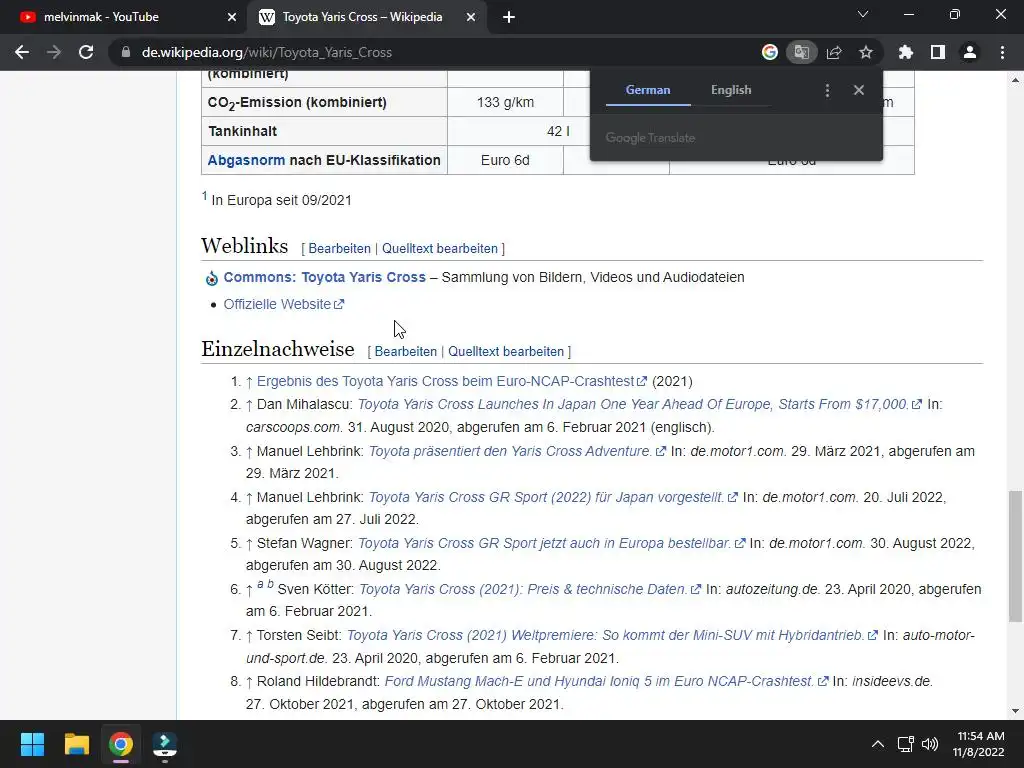Close the Toyota Yaris Cross Wikipedia tab

[x=471, y=17]
